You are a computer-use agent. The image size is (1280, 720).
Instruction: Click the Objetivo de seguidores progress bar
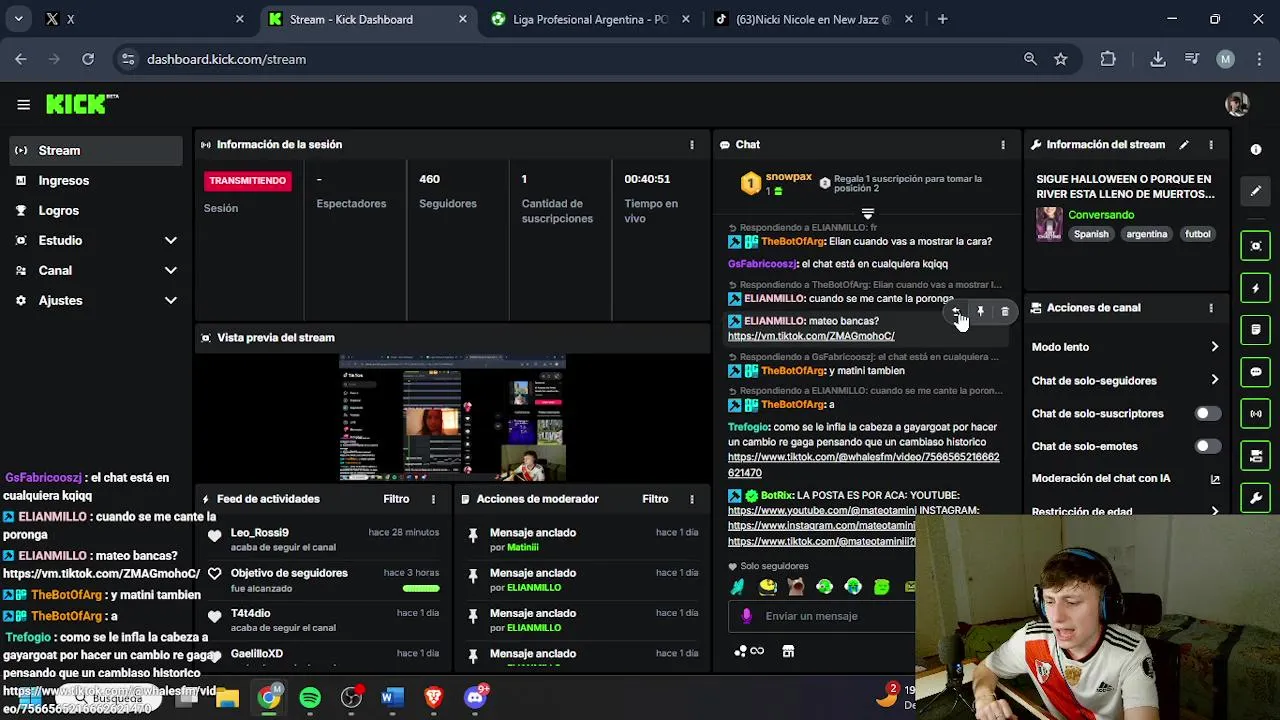[x=421, y=589]
